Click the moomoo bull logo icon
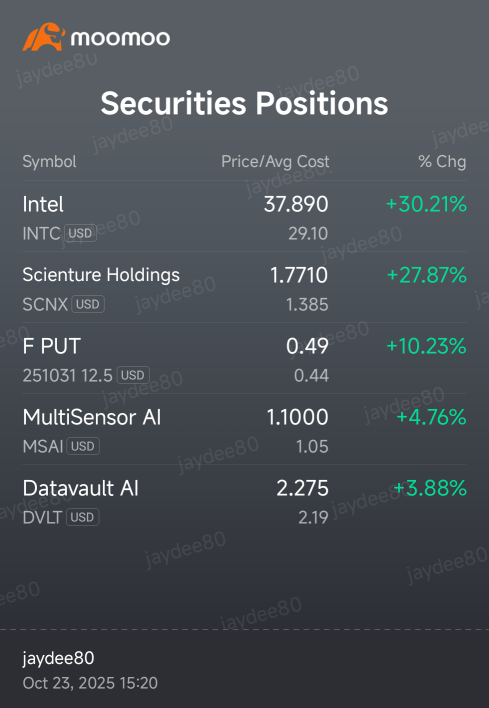Screen dimensions: 489x708 pos(44,37)
